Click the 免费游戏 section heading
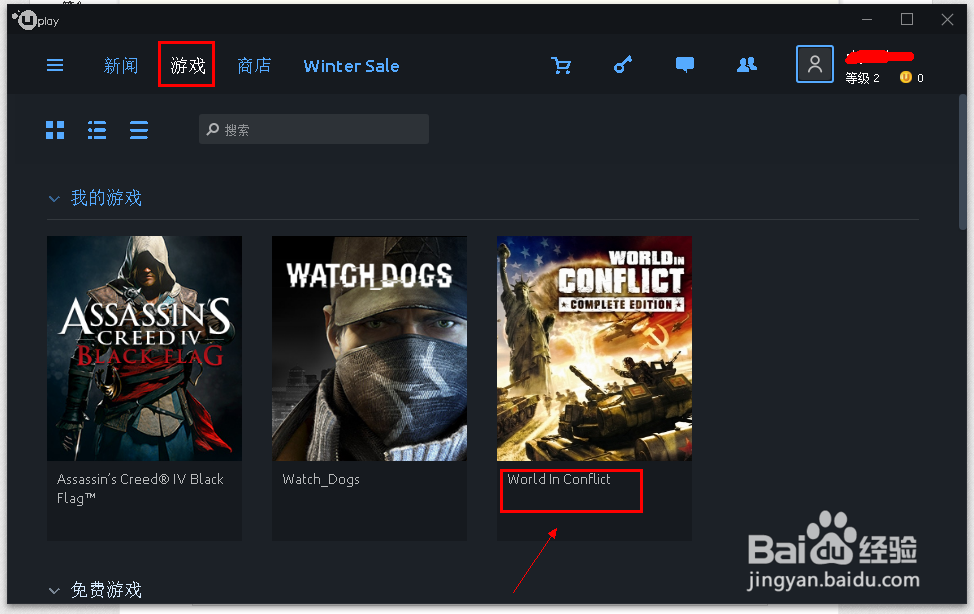974x614 pixels. tap(106, 590)
